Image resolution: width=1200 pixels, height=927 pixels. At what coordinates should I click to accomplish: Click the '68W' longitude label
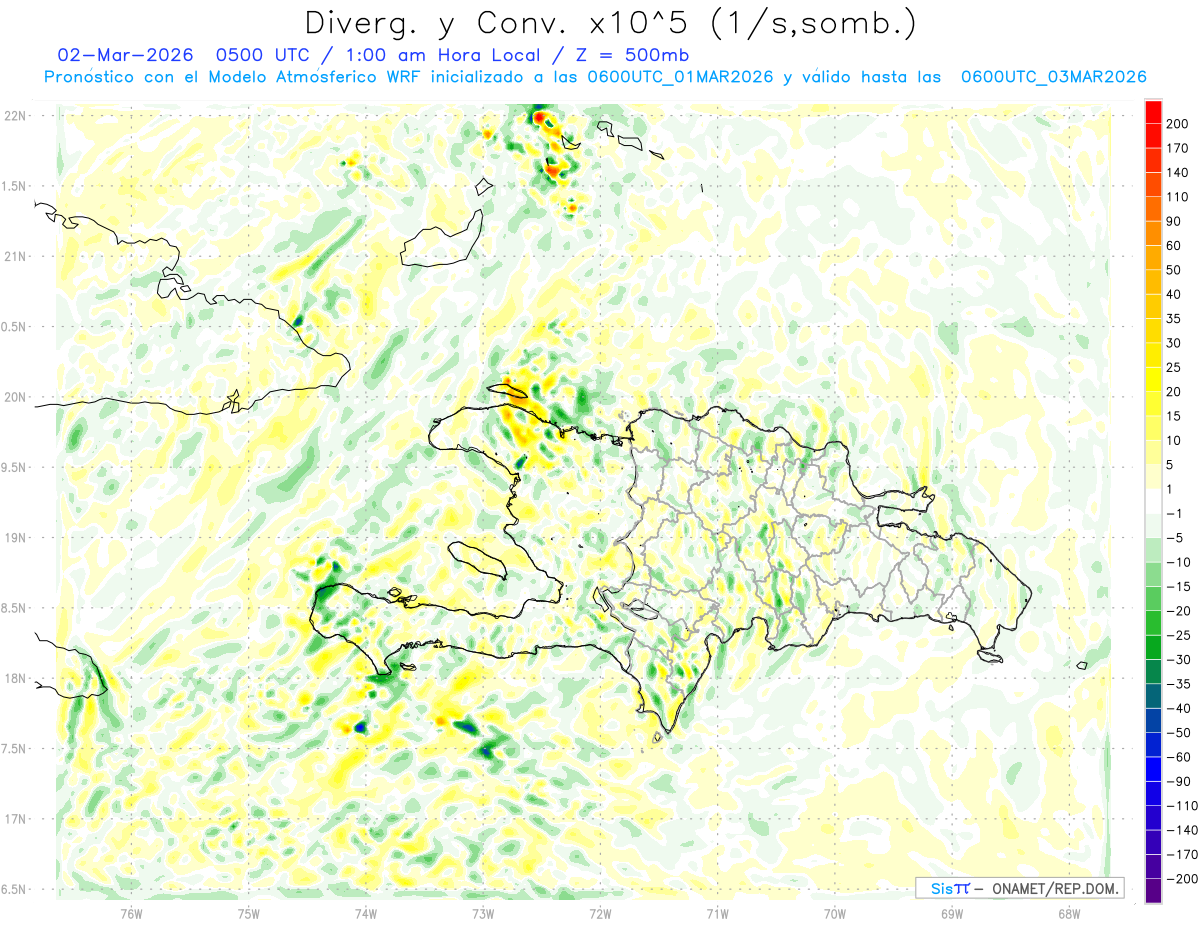pos(1069,912)
